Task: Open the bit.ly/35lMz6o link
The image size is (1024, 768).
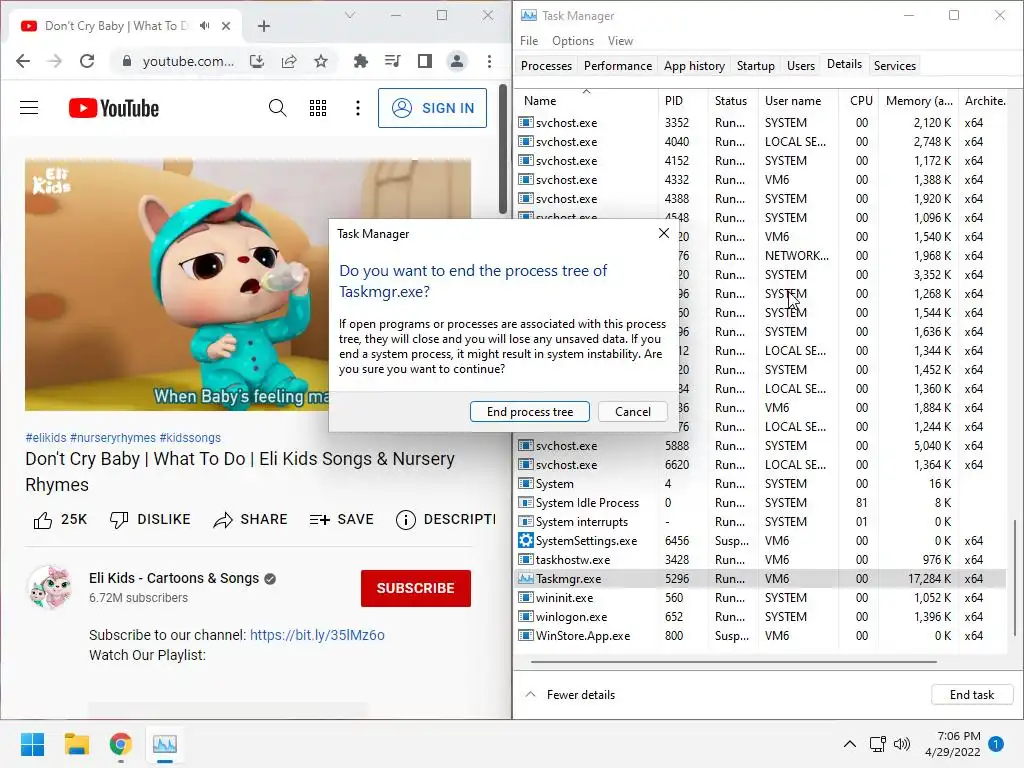Action: point(317,635)
